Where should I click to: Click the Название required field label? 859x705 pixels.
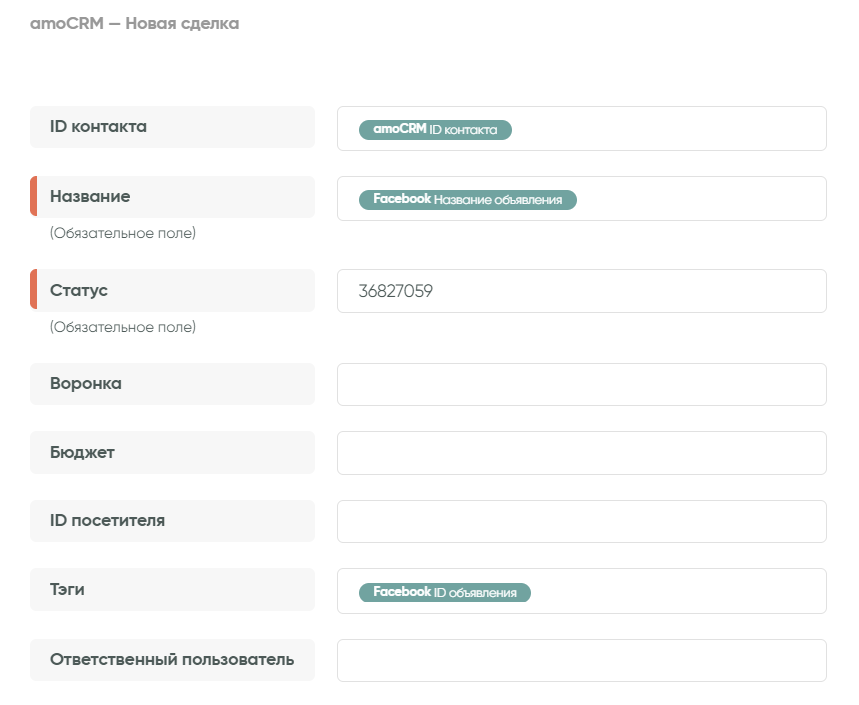pyautogui.click(x=90, y=197)
